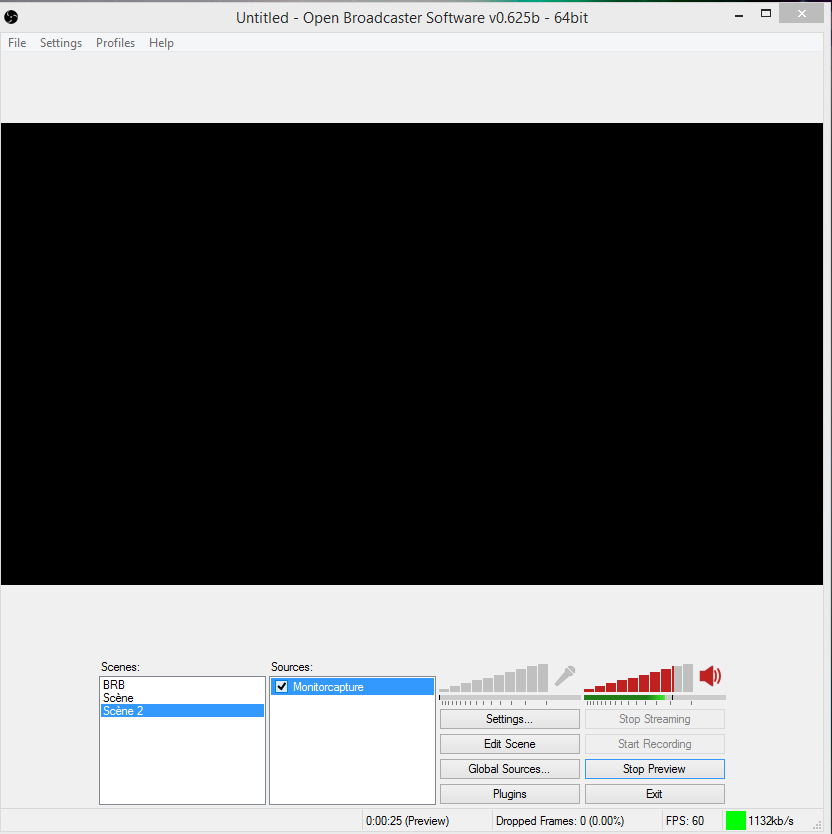Image resolution: width=832 pixels, height=834 pixels.
Task: Click the Settings... button
Action: click(510, 719)
